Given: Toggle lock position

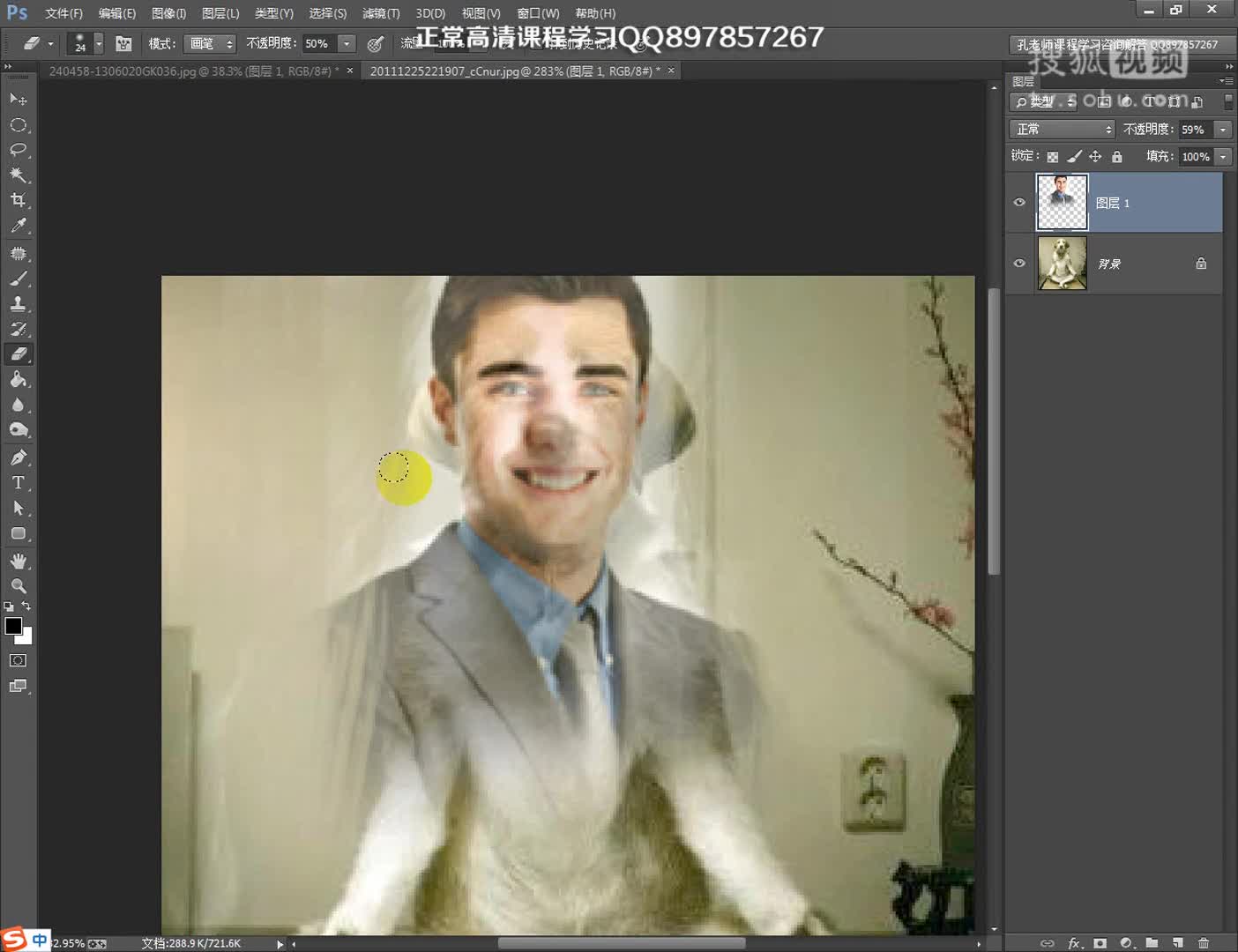Looking at the screenshot, I should [1095, 156].
